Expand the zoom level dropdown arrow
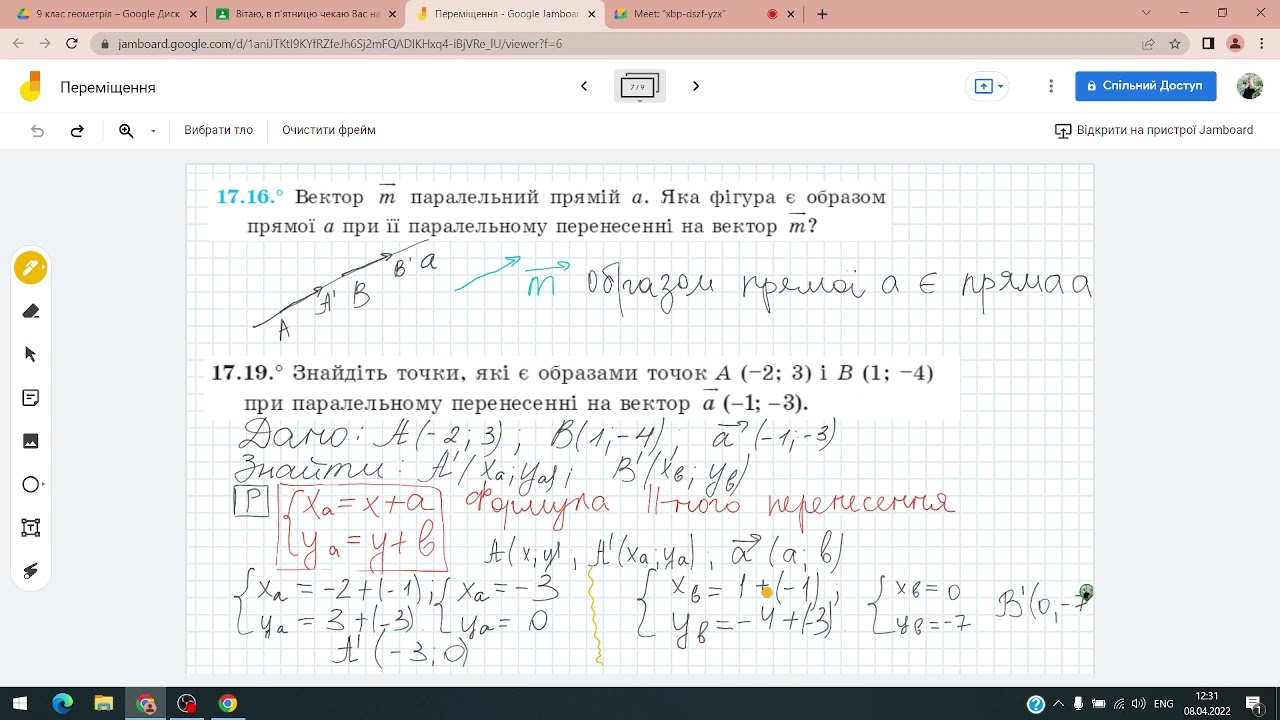The height and width of the screenshot is (720, 1280). tap(153, 131)
